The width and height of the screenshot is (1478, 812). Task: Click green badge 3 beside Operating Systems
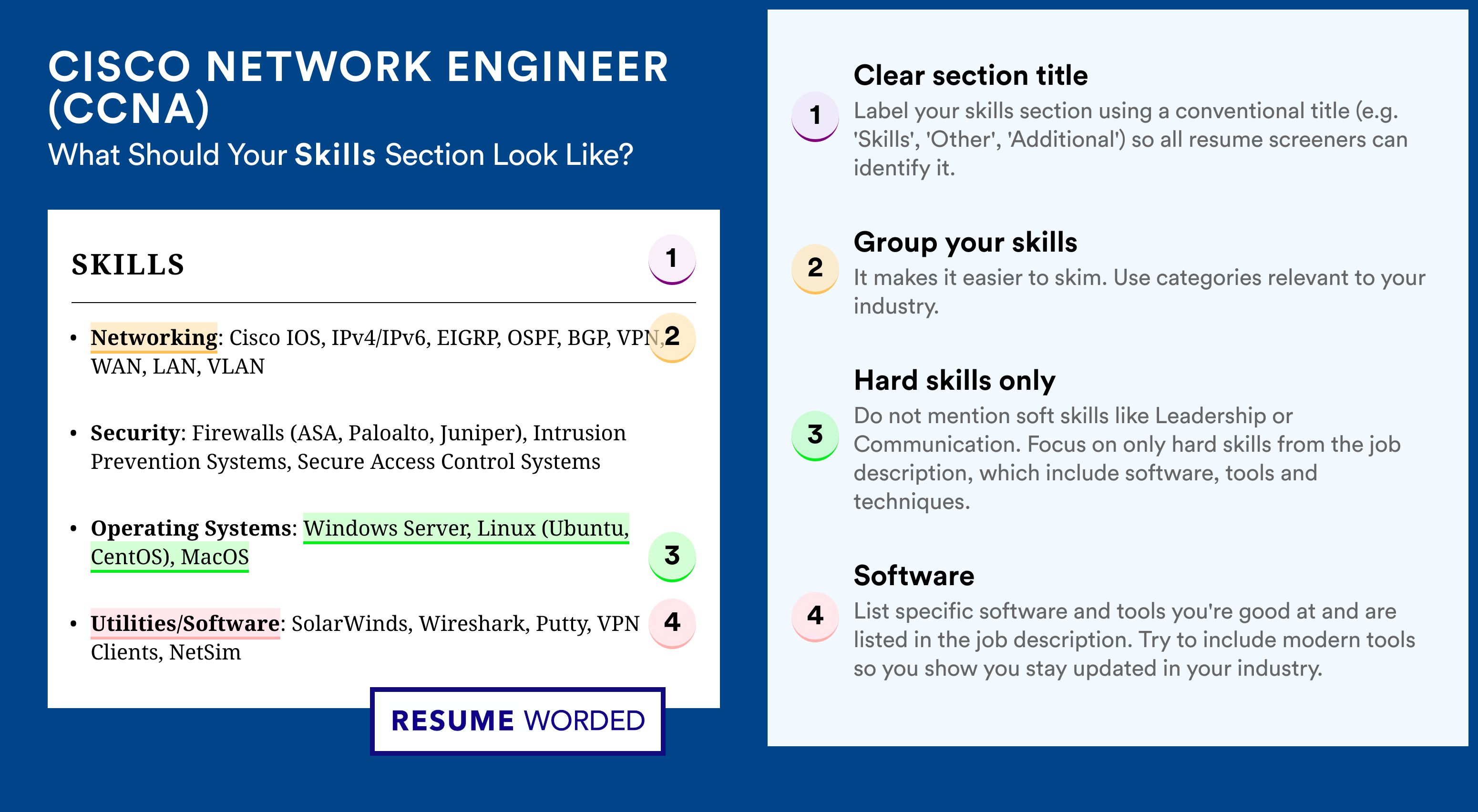[x=672, y=556]
